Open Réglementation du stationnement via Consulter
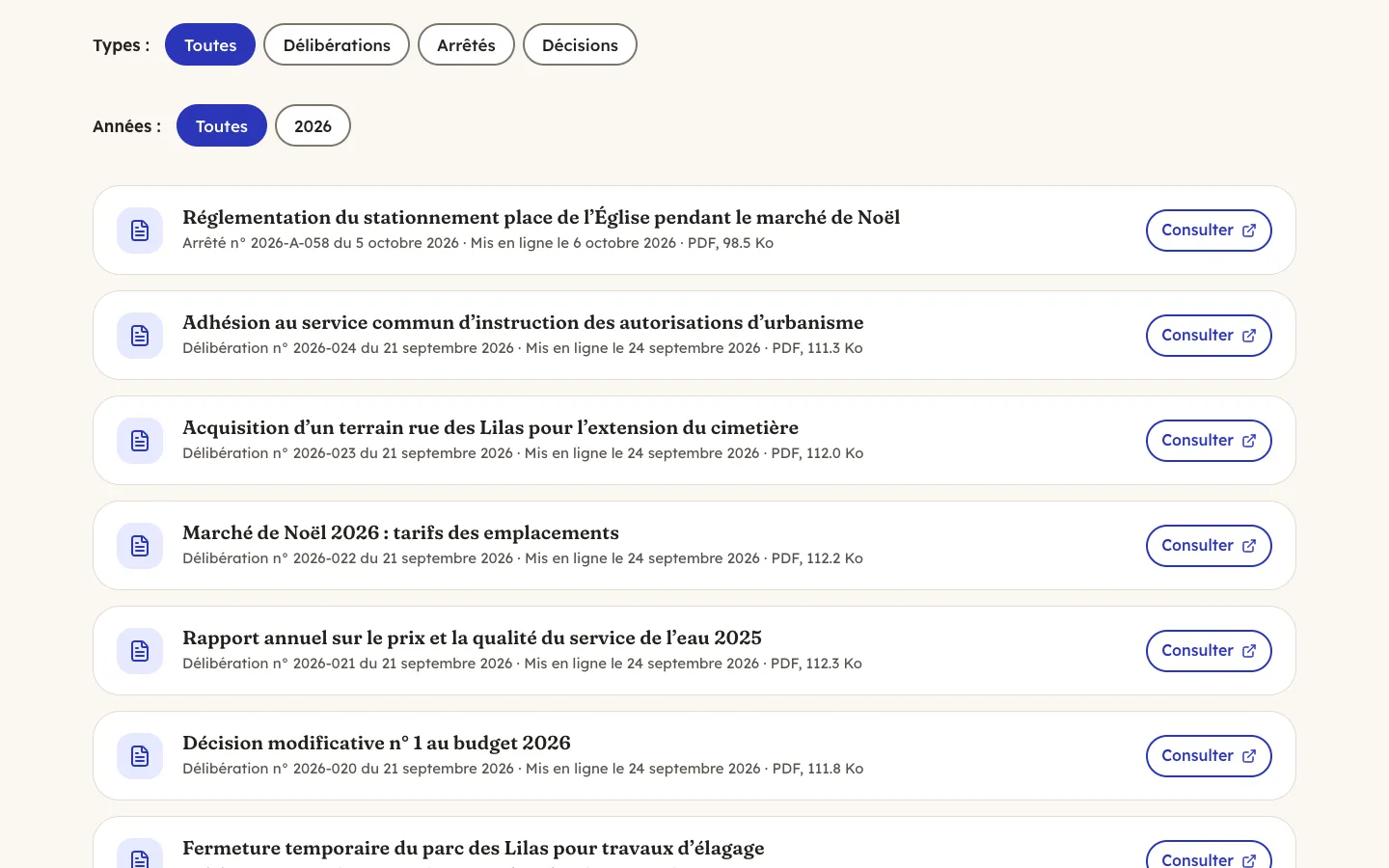The width and height of the screenshot is (1389, 868). pyautogui.click(x=1209, y=231)
